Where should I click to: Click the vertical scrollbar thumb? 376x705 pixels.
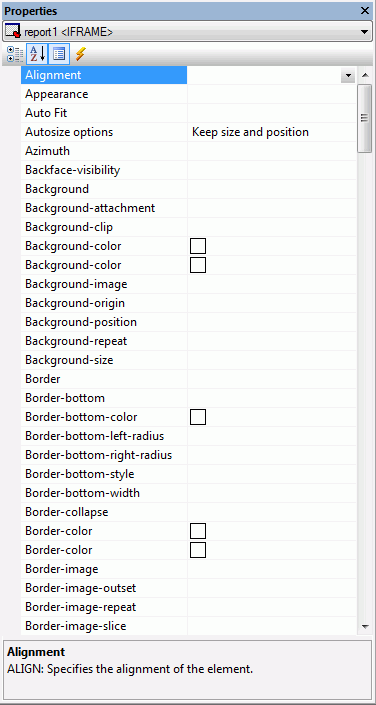(x=365, y=118)
